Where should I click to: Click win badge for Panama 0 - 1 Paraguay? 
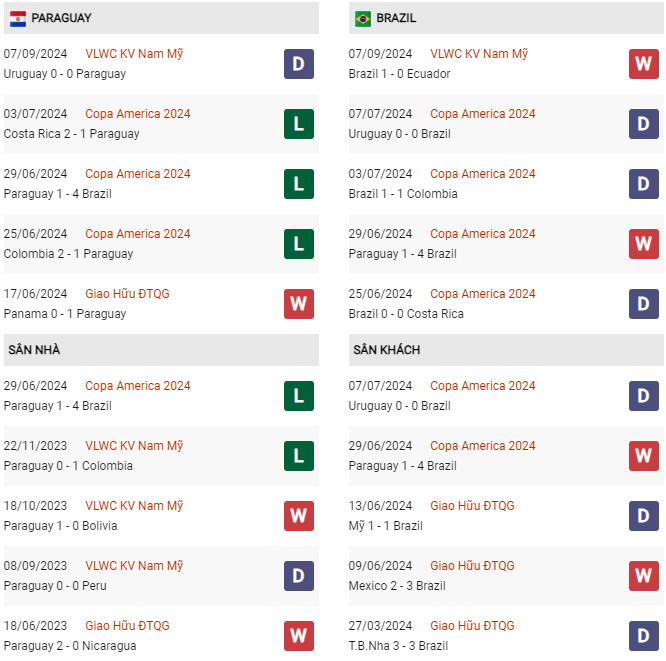tap(298, 304)
